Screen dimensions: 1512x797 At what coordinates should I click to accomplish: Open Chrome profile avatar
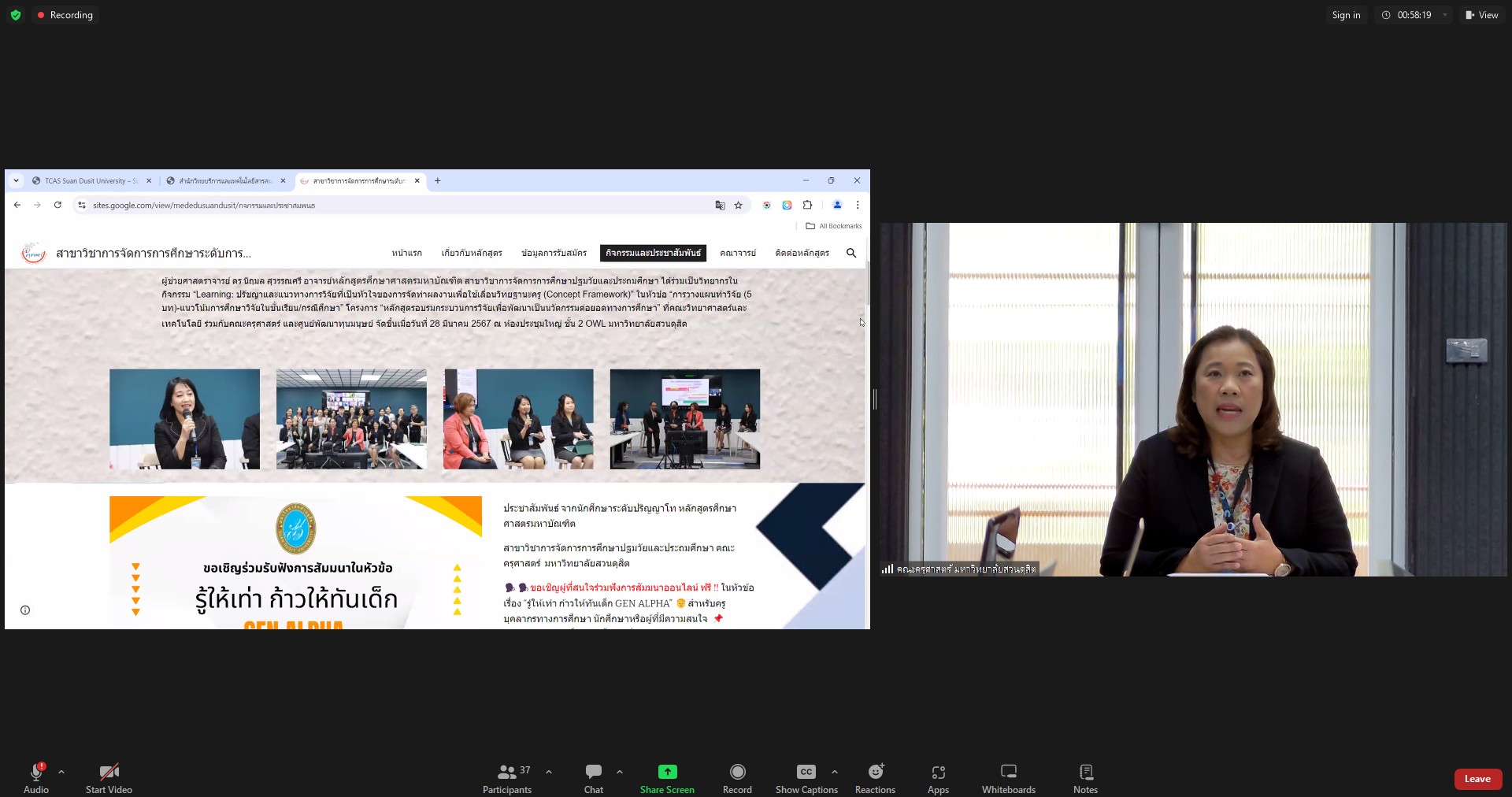pyautogui.click(x=837, y=205)
